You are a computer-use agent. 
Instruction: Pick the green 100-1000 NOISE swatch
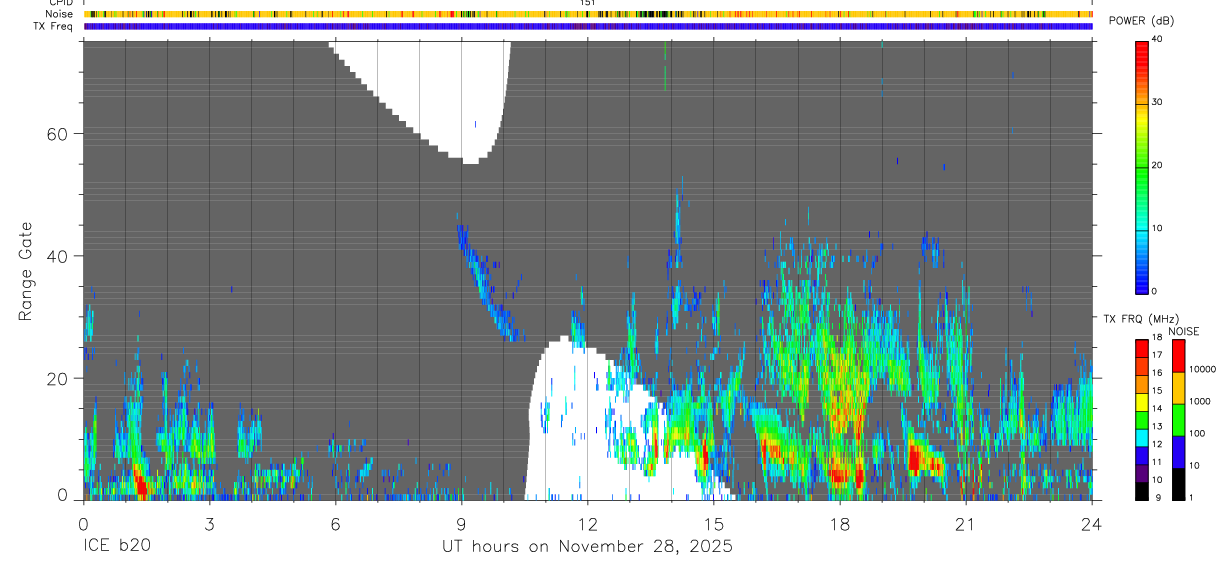tap(1178, 418)
